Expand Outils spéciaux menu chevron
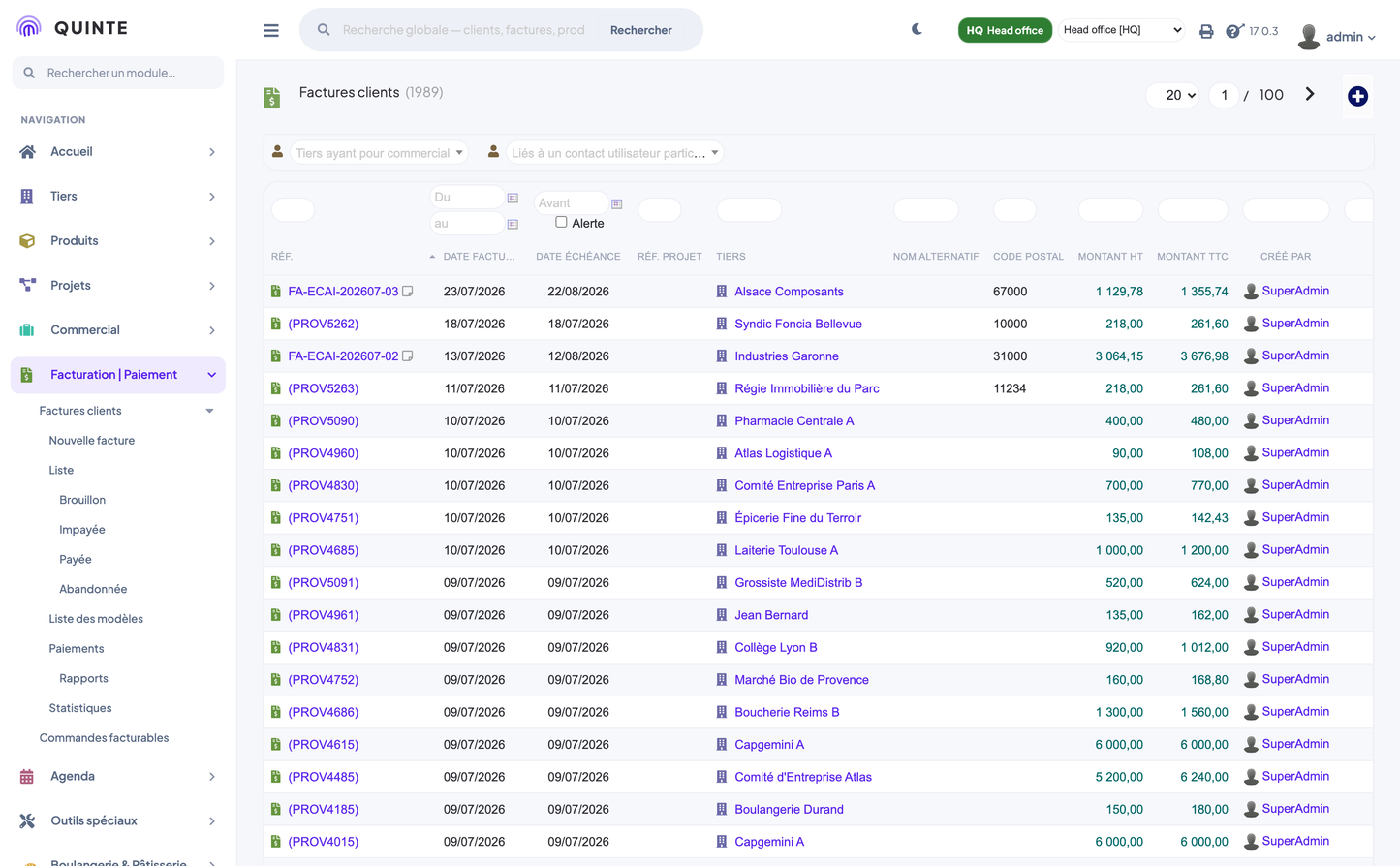Screen dimensions: 1400x866 212,821
